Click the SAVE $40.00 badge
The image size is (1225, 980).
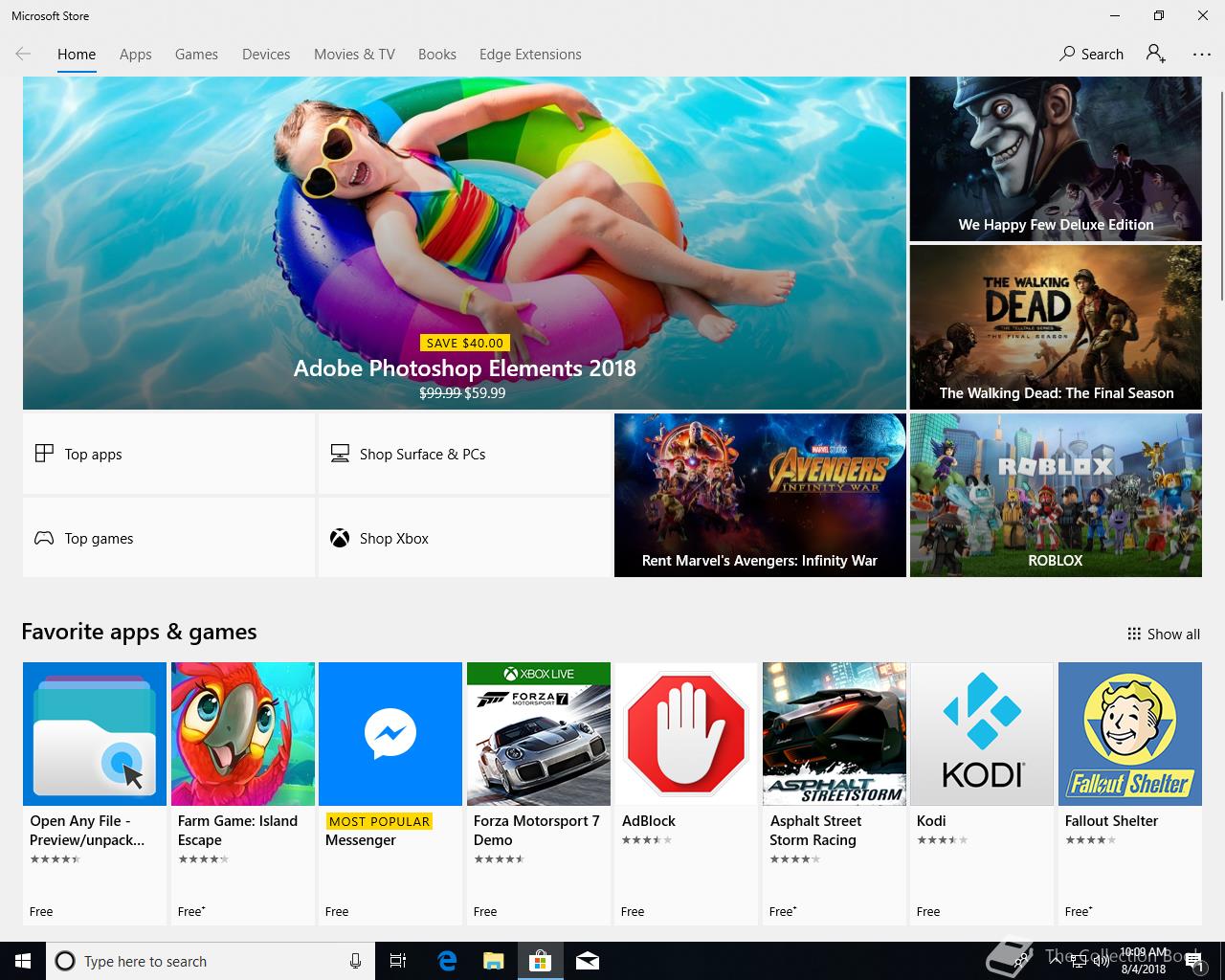pyautogui.click(x=465, y=343)
